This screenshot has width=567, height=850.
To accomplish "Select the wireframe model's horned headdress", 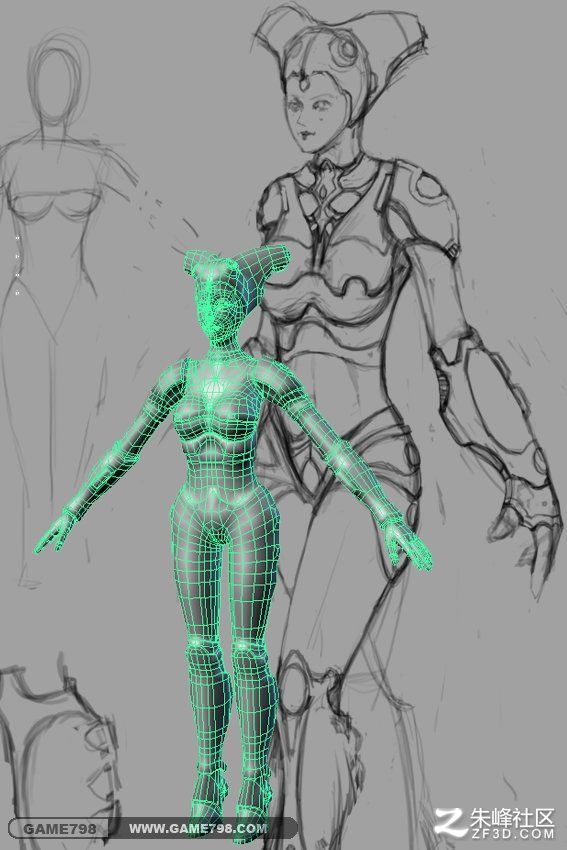I will pyautogui.click(x=235, y=266).
